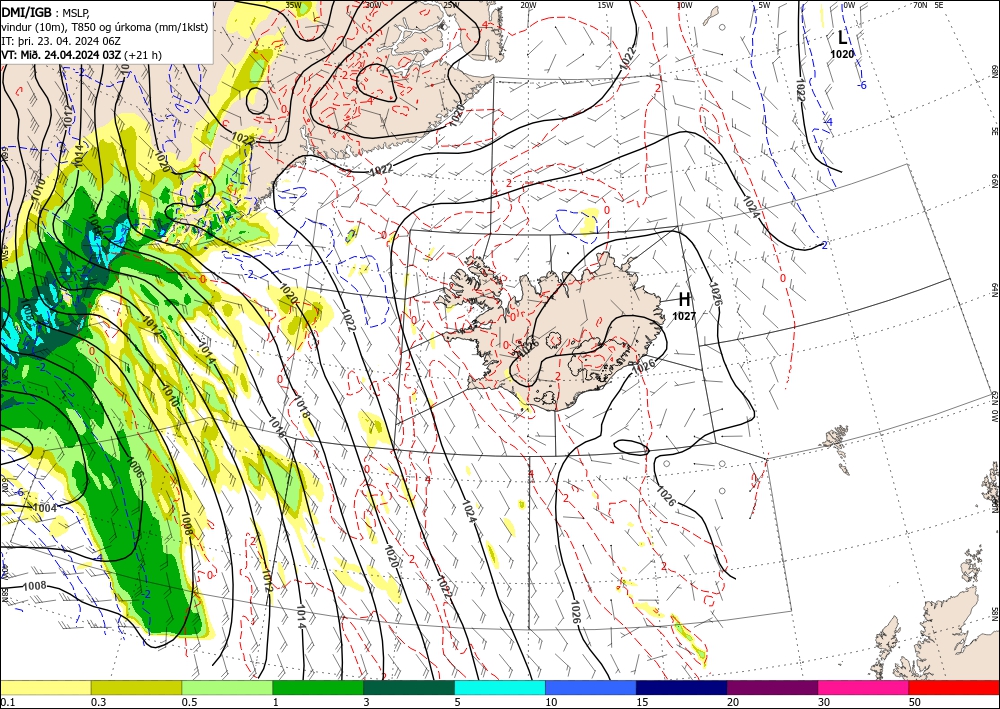The height and width of the screenshot is (709, 1000).
Task: Click the L low-pressure symbol at top right
Action: (x=842, y=38)
